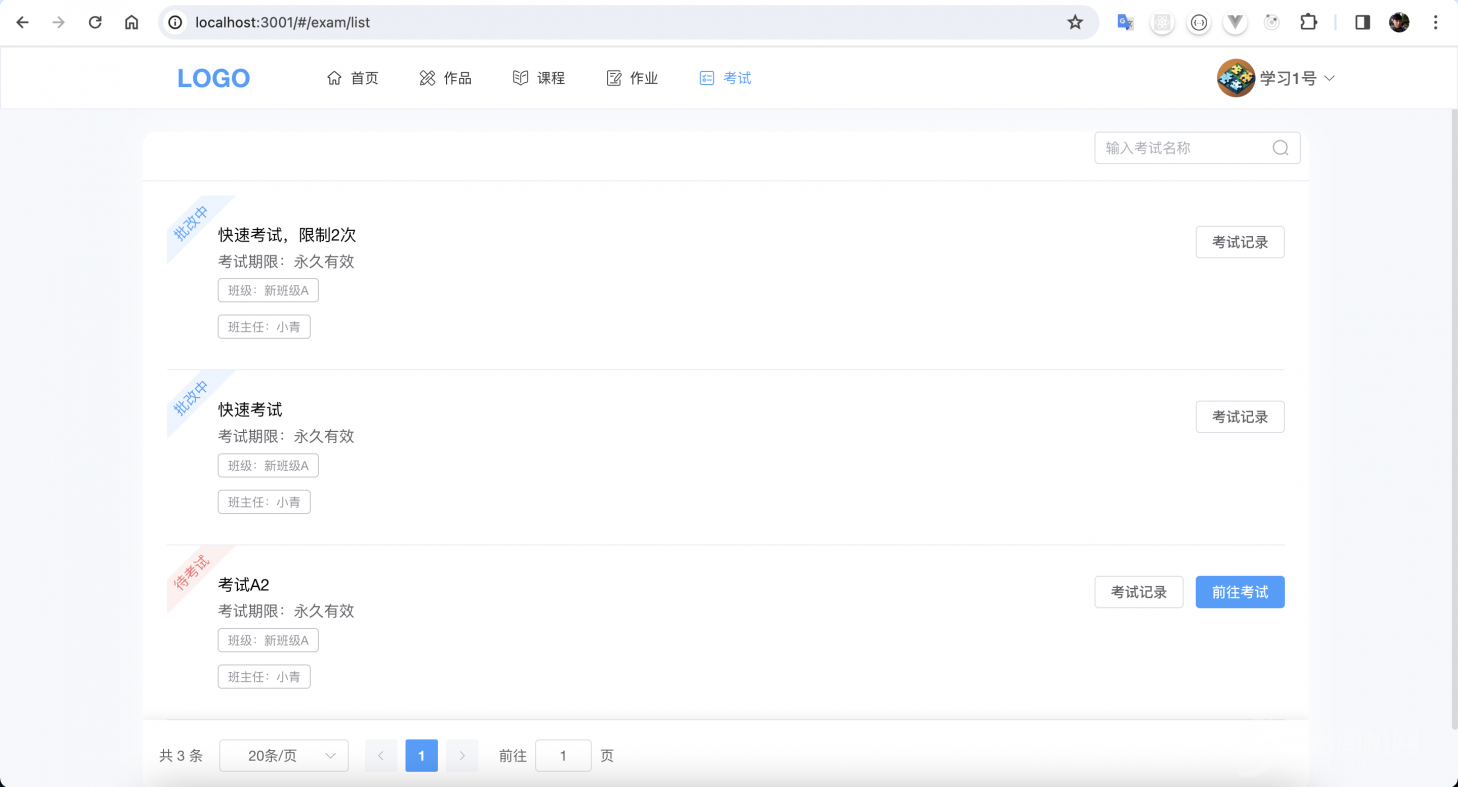This screenshot has height=787, width=1458.
Task: View 考试记录 for 快速考试，限制2次
Action: 1240,242
